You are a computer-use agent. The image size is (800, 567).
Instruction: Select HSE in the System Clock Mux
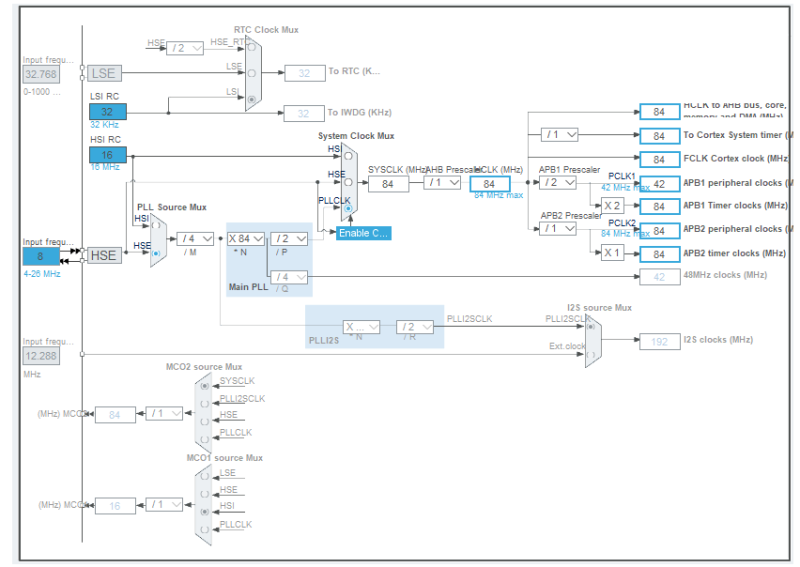[x=348, y=182]
